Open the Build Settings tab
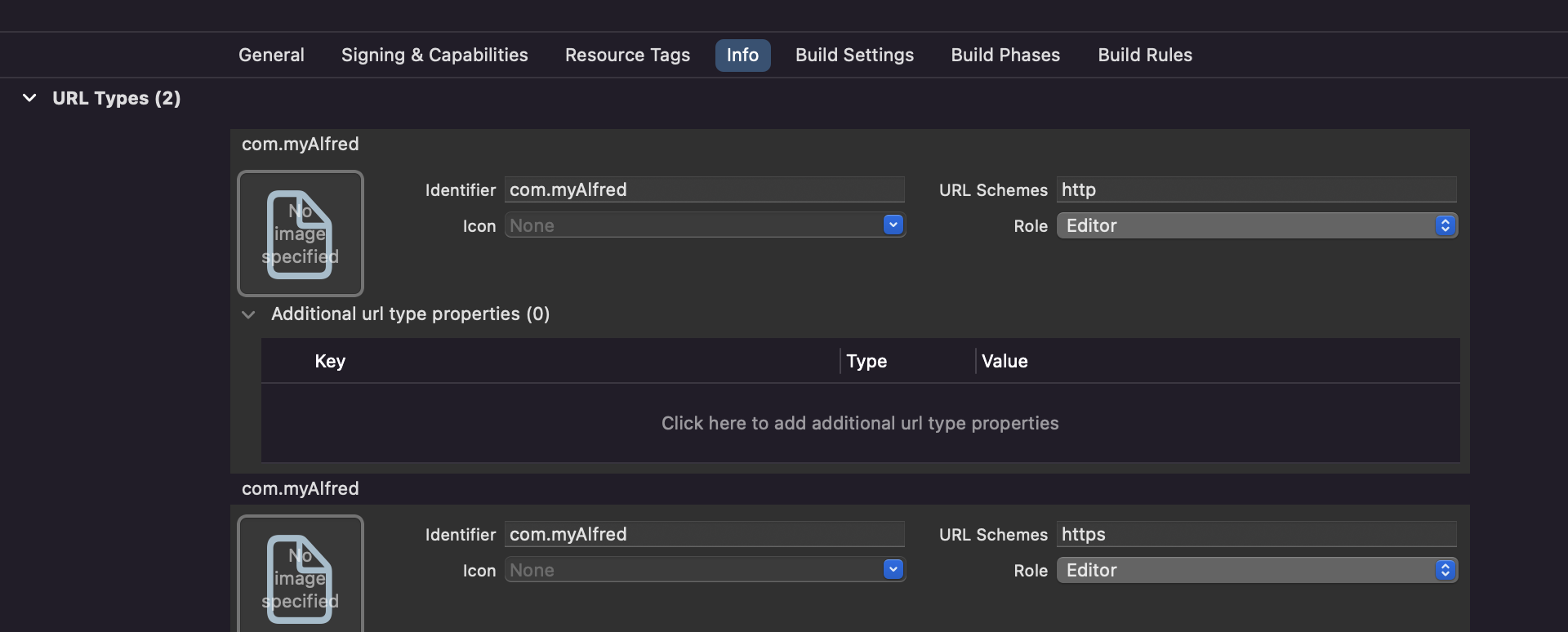This screenshot has height=632, width=1568. [854, 56]
